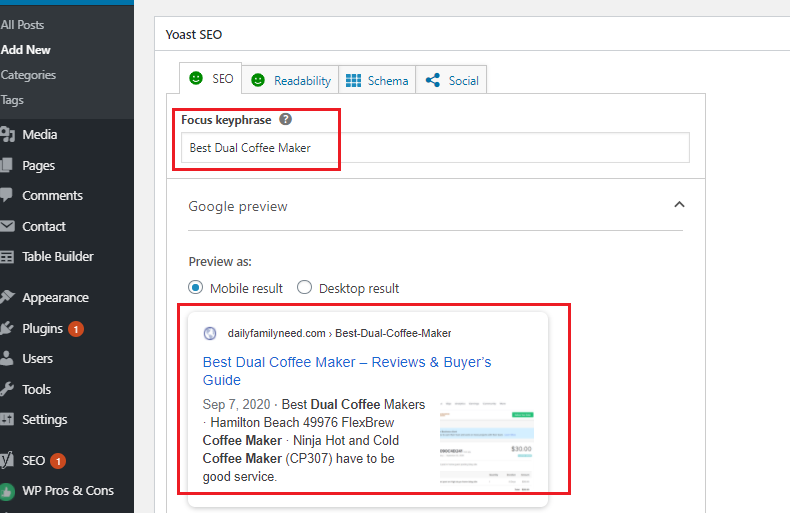The image size is (790, 513).
Task: Collapse the Google preview section
Action: [x=679, y=205]
